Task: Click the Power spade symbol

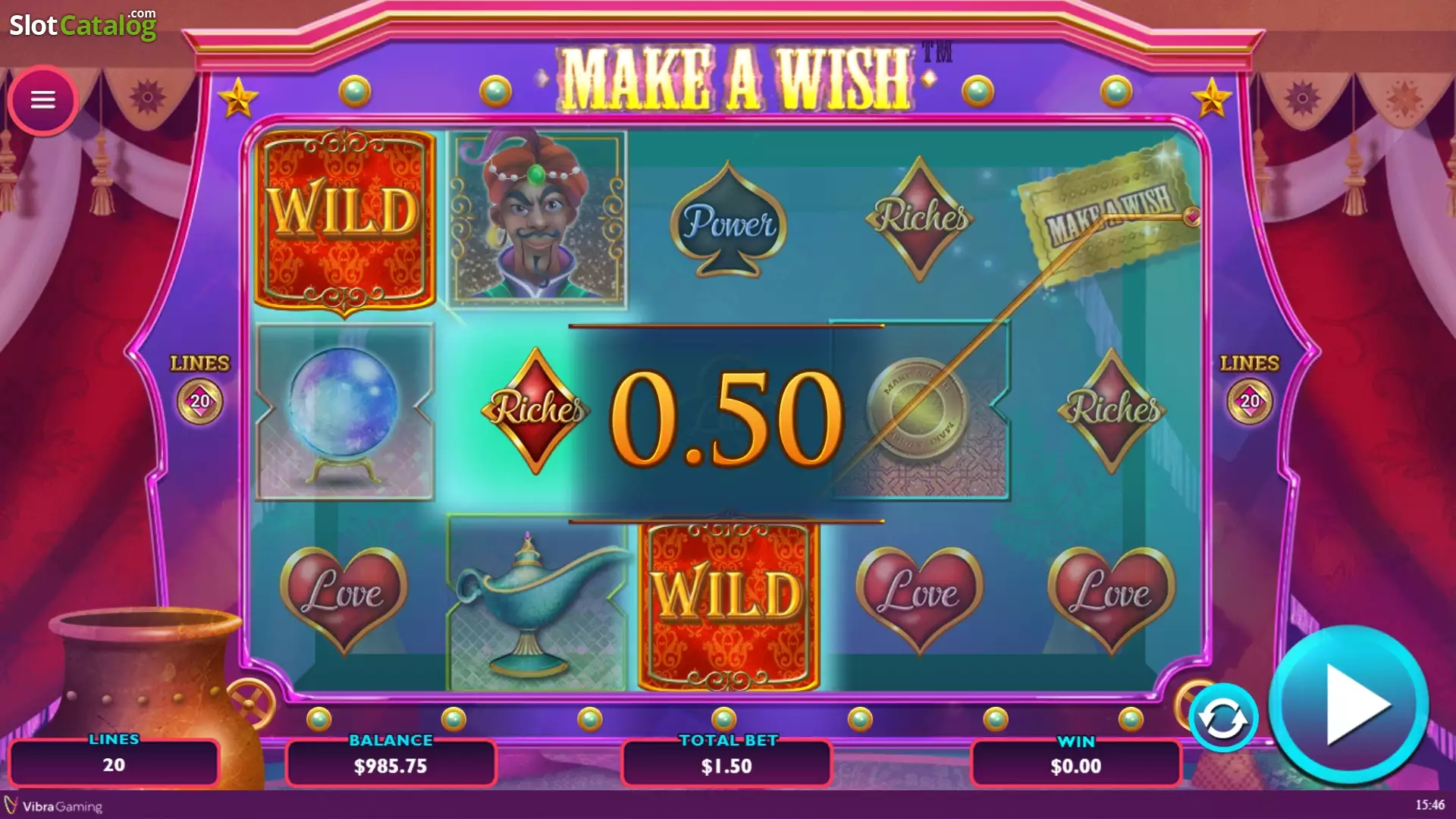Action: [x=729, y=220]
